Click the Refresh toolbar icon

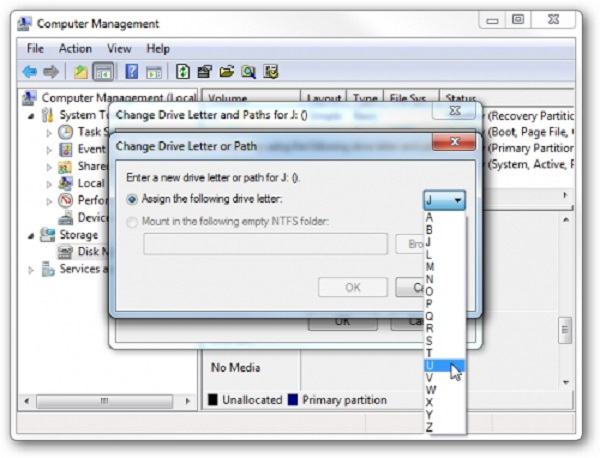[183, 71]
